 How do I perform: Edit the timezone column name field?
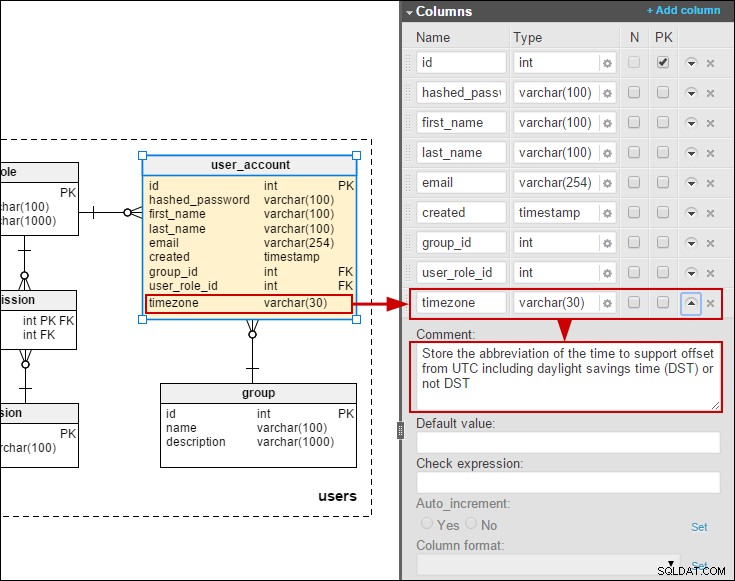tap(461, 303)
